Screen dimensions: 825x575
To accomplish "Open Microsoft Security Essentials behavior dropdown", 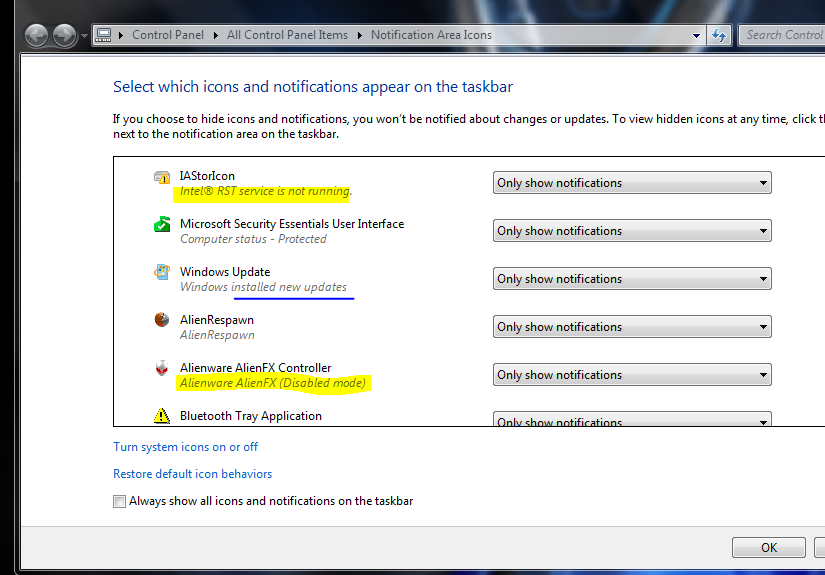I will tap(632, 230).
